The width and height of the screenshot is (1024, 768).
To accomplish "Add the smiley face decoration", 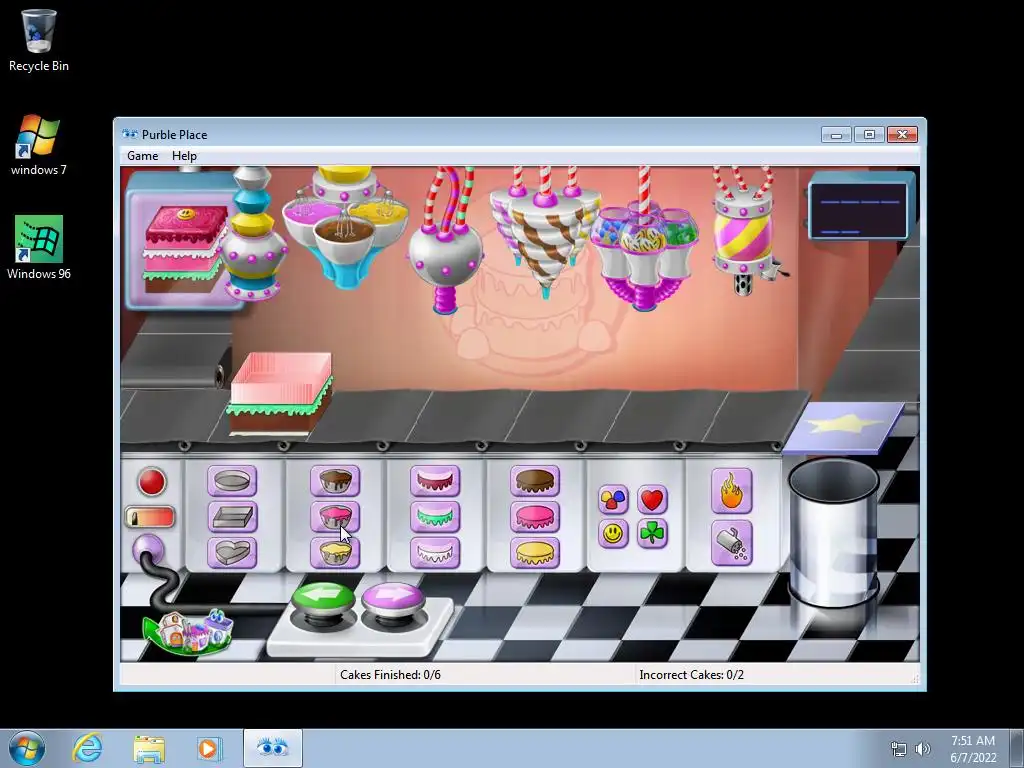I will pyautogui.click(x=613, y=534).
